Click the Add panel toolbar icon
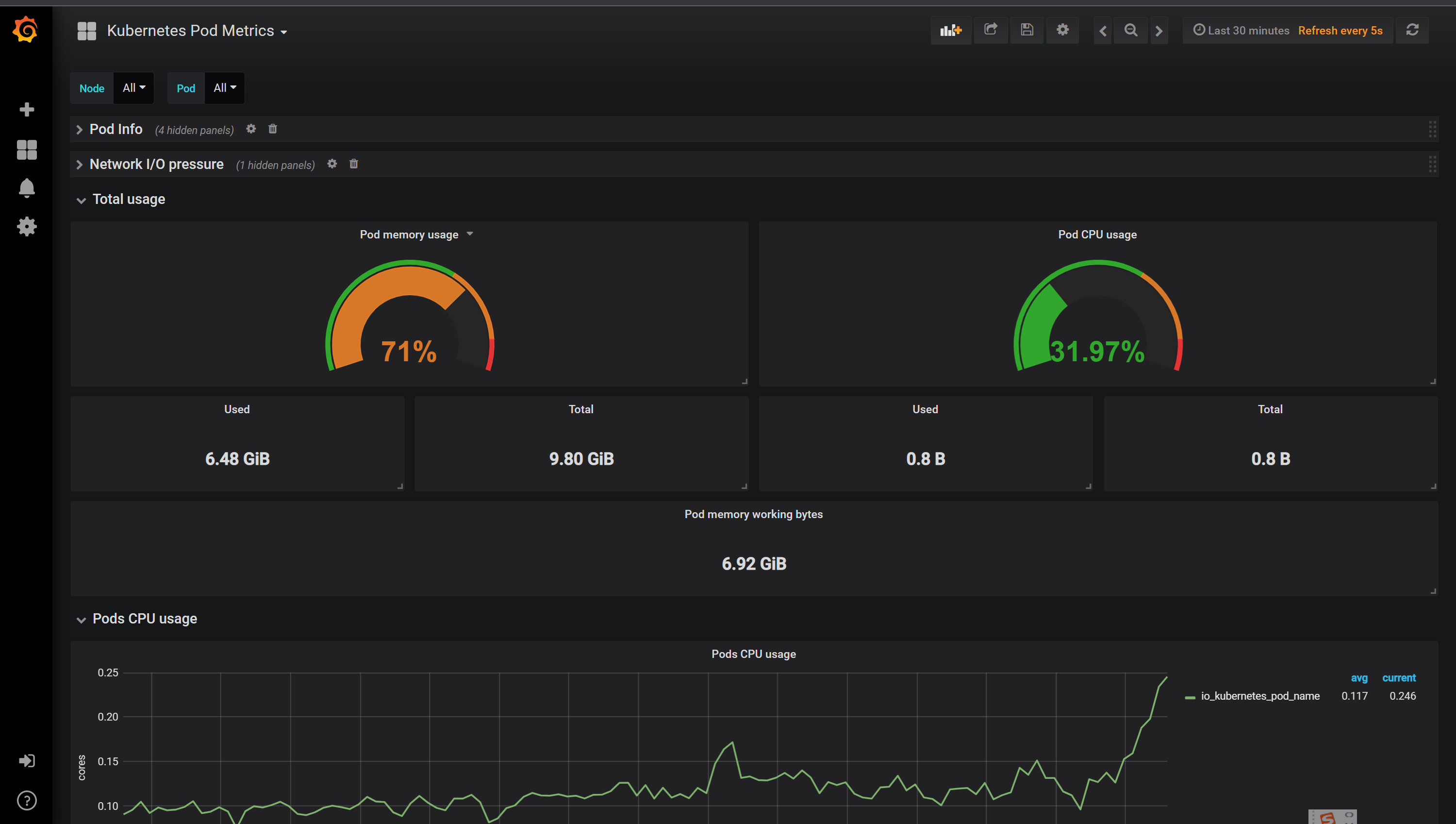1456x824 pixels. [951, 30]
